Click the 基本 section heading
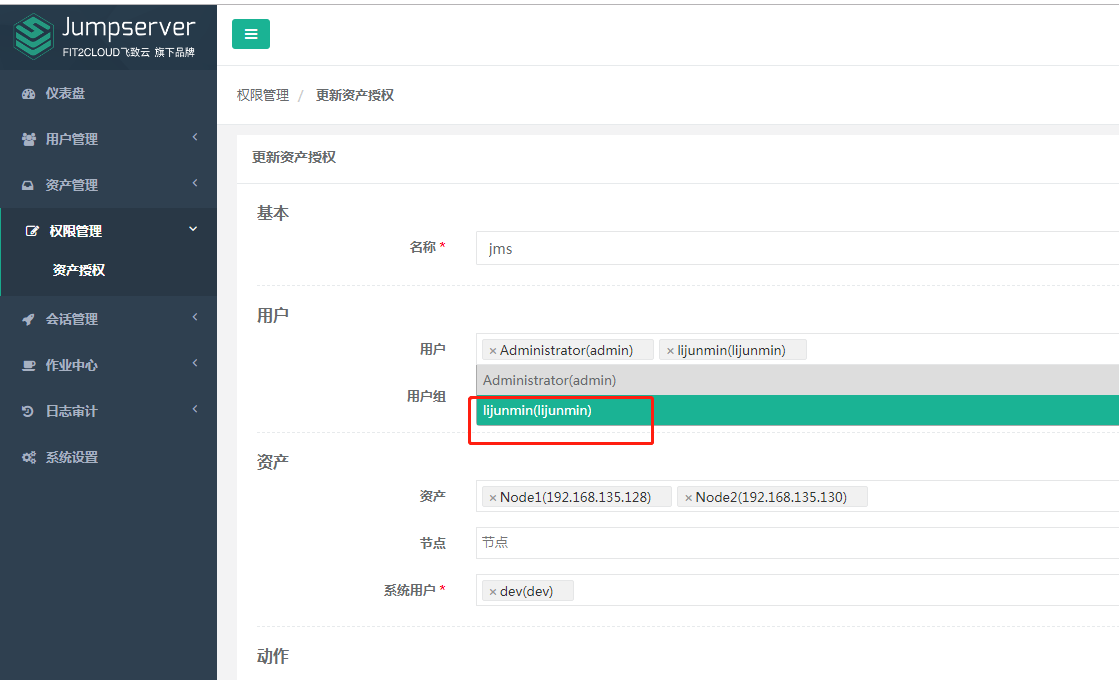This screenshot has height=680, width=1119. tap(273, 213)
